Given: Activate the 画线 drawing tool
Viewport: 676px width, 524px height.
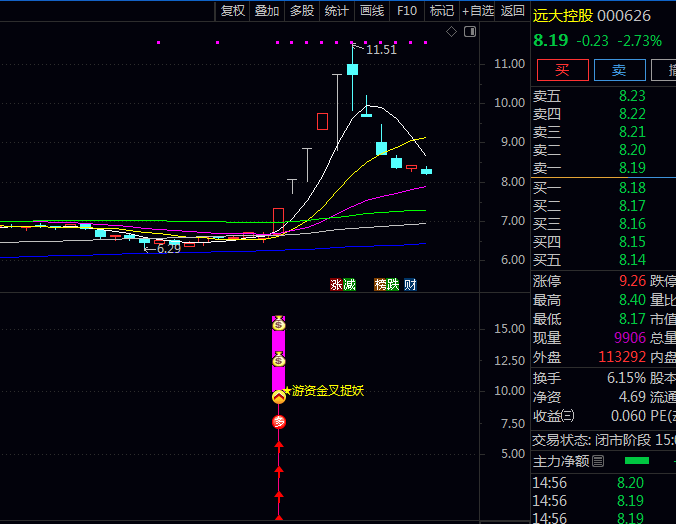Looking at the screenshot, I should (372, 11).
